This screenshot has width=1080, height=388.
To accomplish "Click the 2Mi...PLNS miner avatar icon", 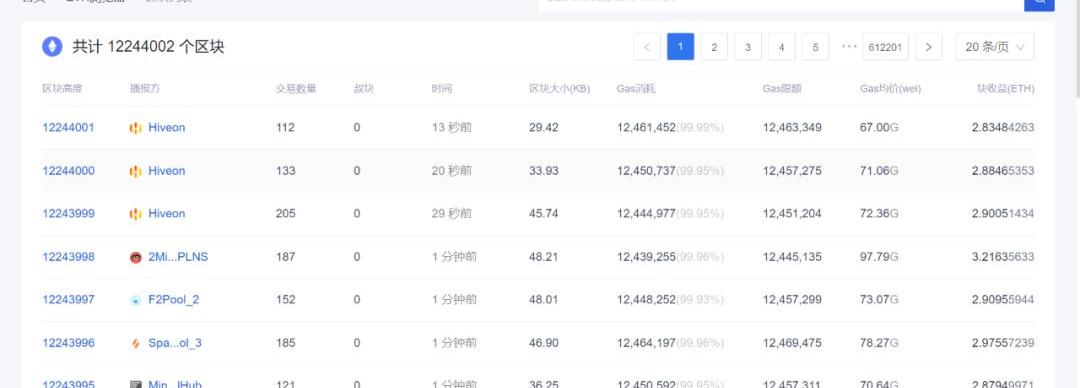I will click(136, 257).
